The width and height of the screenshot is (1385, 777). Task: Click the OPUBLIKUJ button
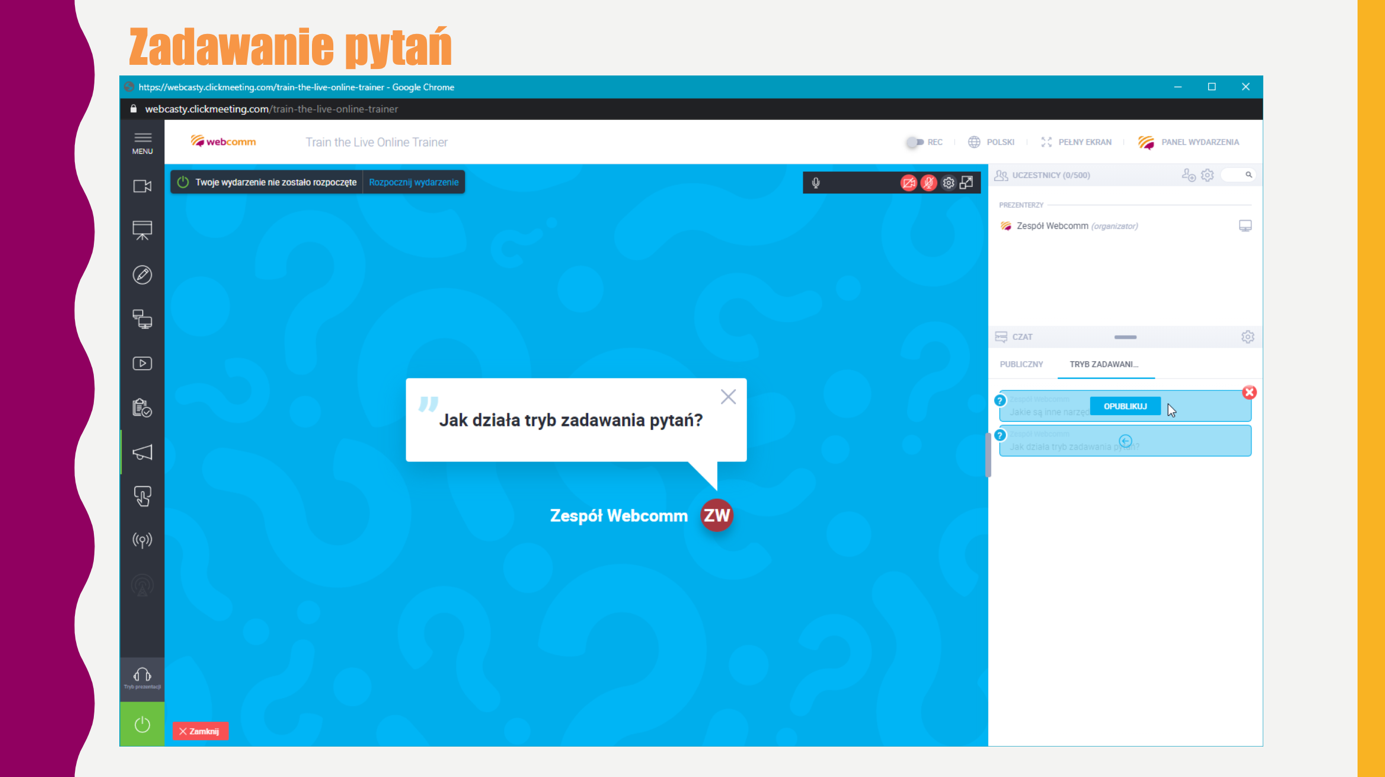click(1125, 406)
